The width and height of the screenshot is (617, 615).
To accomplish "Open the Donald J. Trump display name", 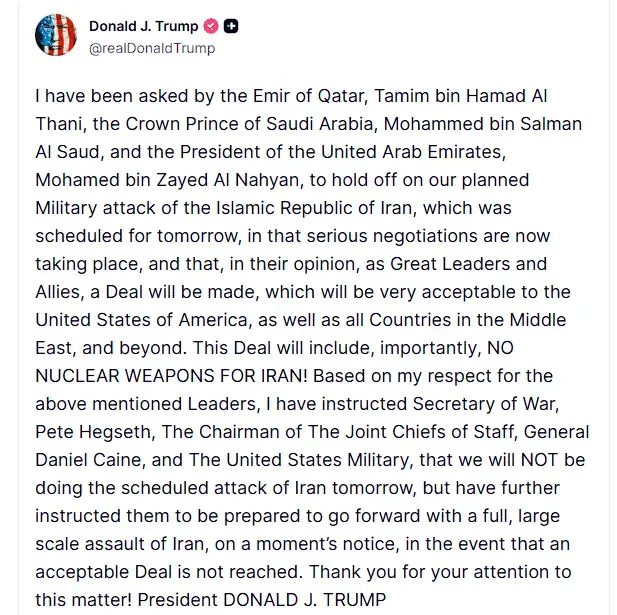I will coord(144,26).
